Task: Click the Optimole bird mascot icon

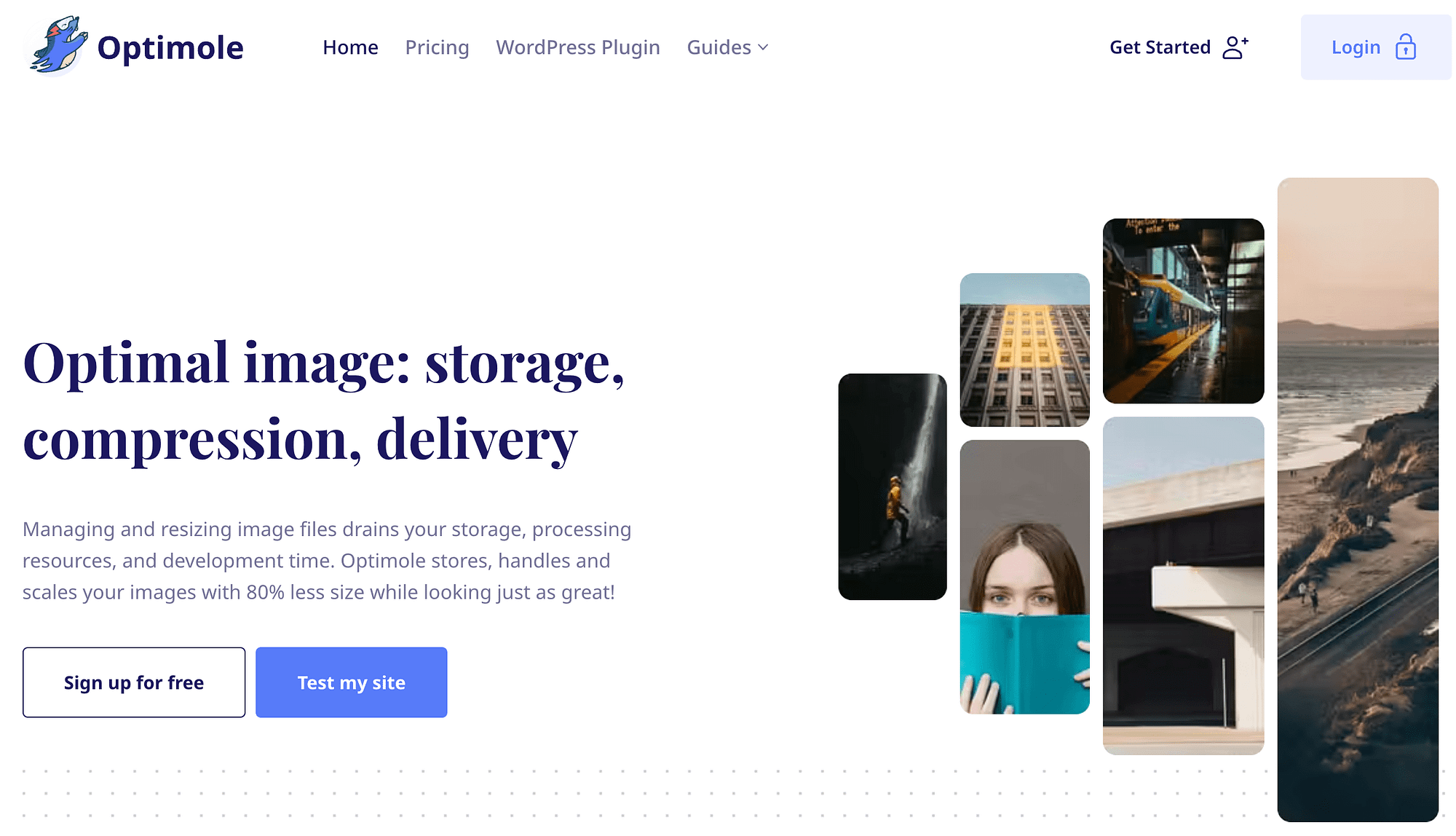Action: 56,47
